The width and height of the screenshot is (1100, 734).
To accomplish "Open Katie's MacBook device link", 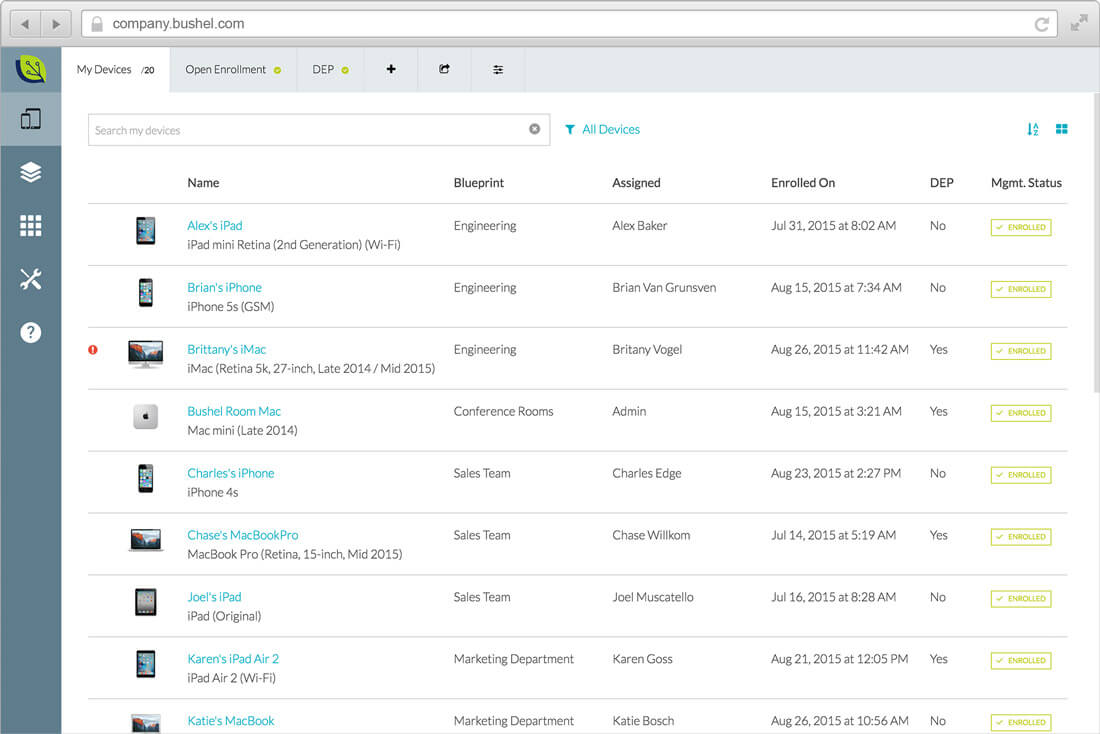I will coord(231,721).
